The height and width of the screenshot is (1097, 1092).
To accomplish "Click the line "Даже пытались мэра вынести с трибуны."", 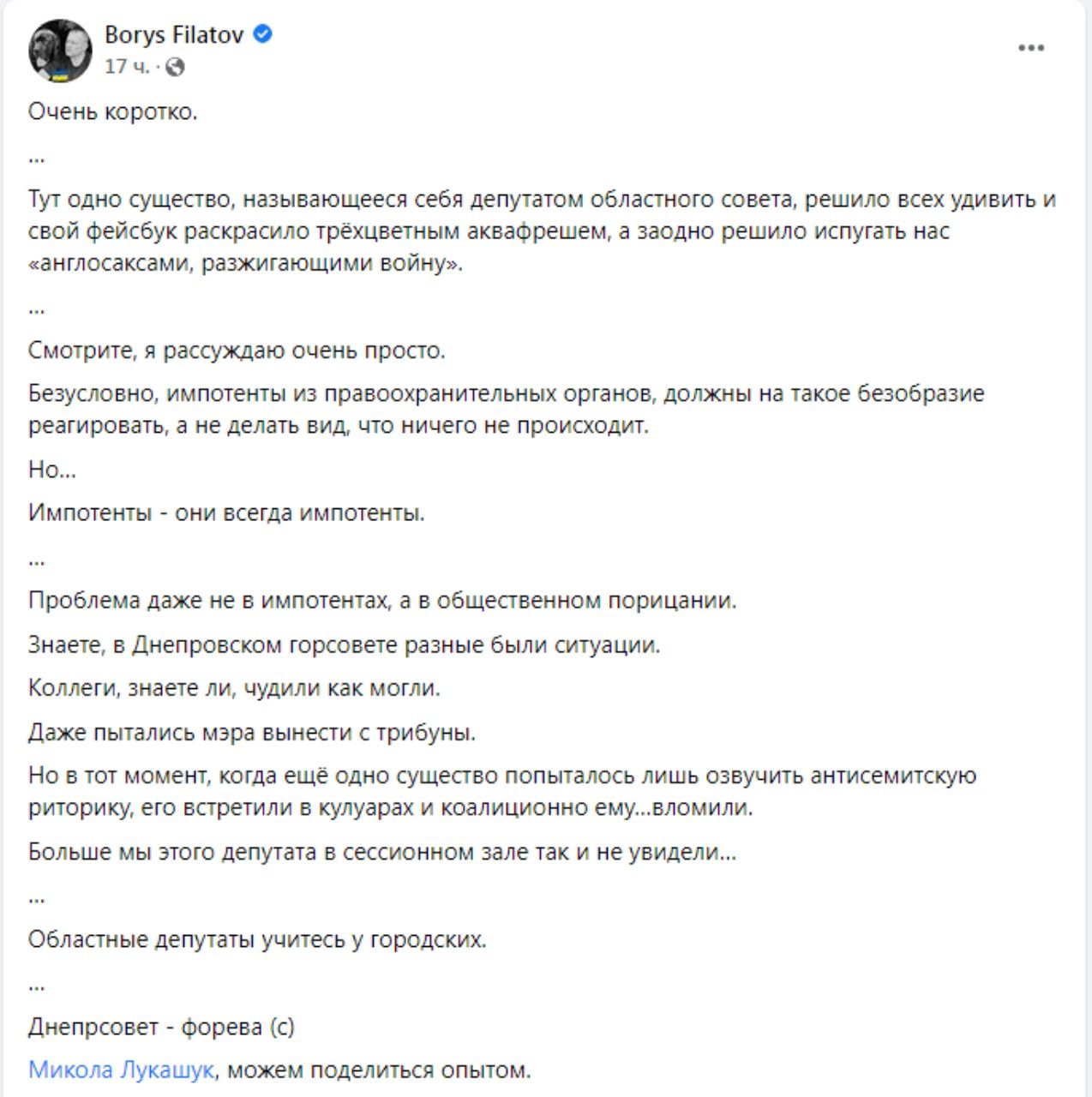I will 252,732.
